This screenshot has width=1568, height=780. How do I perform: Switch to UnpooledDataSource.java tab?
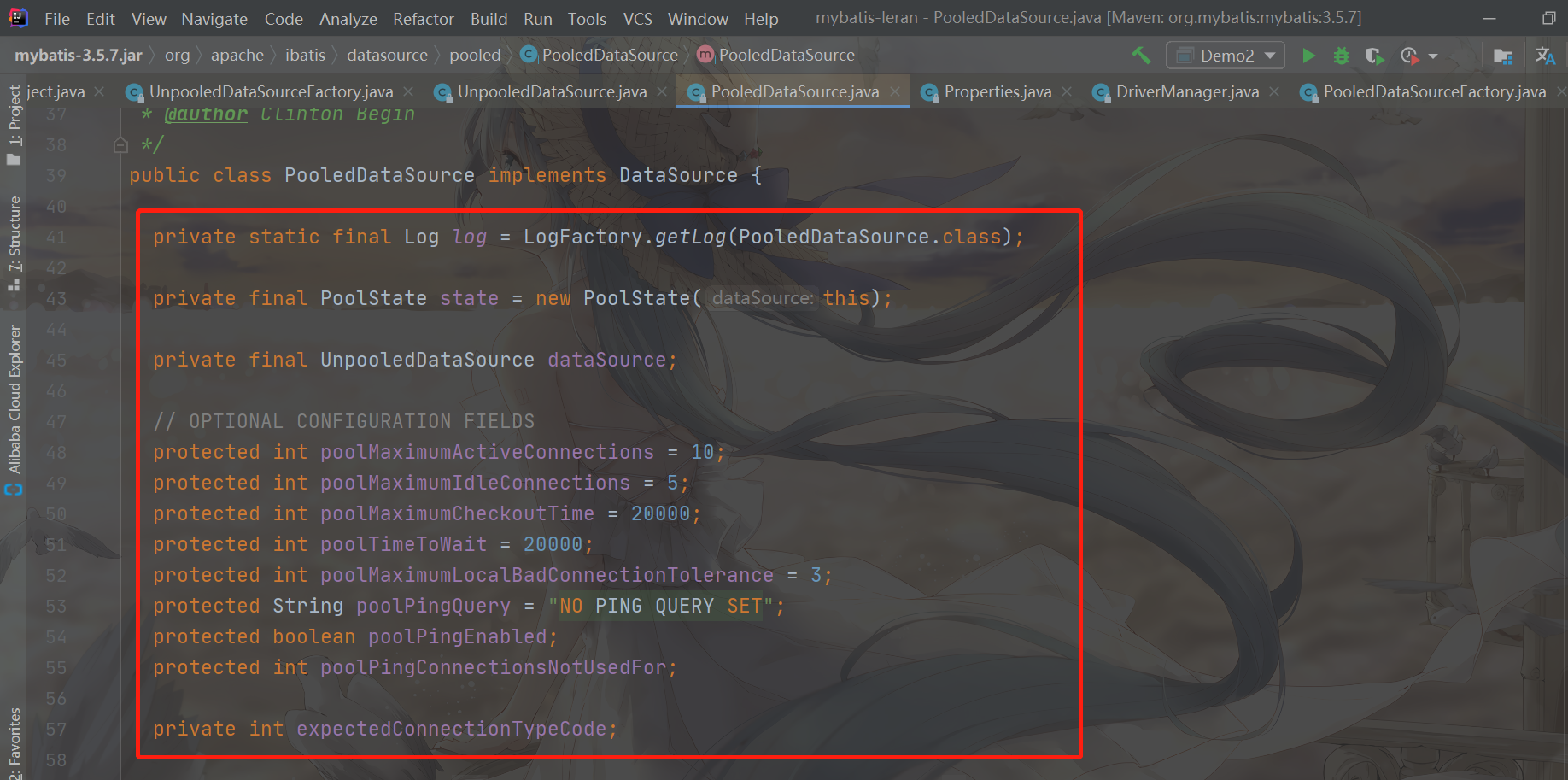pyautogui.click(x=552, y=91)
